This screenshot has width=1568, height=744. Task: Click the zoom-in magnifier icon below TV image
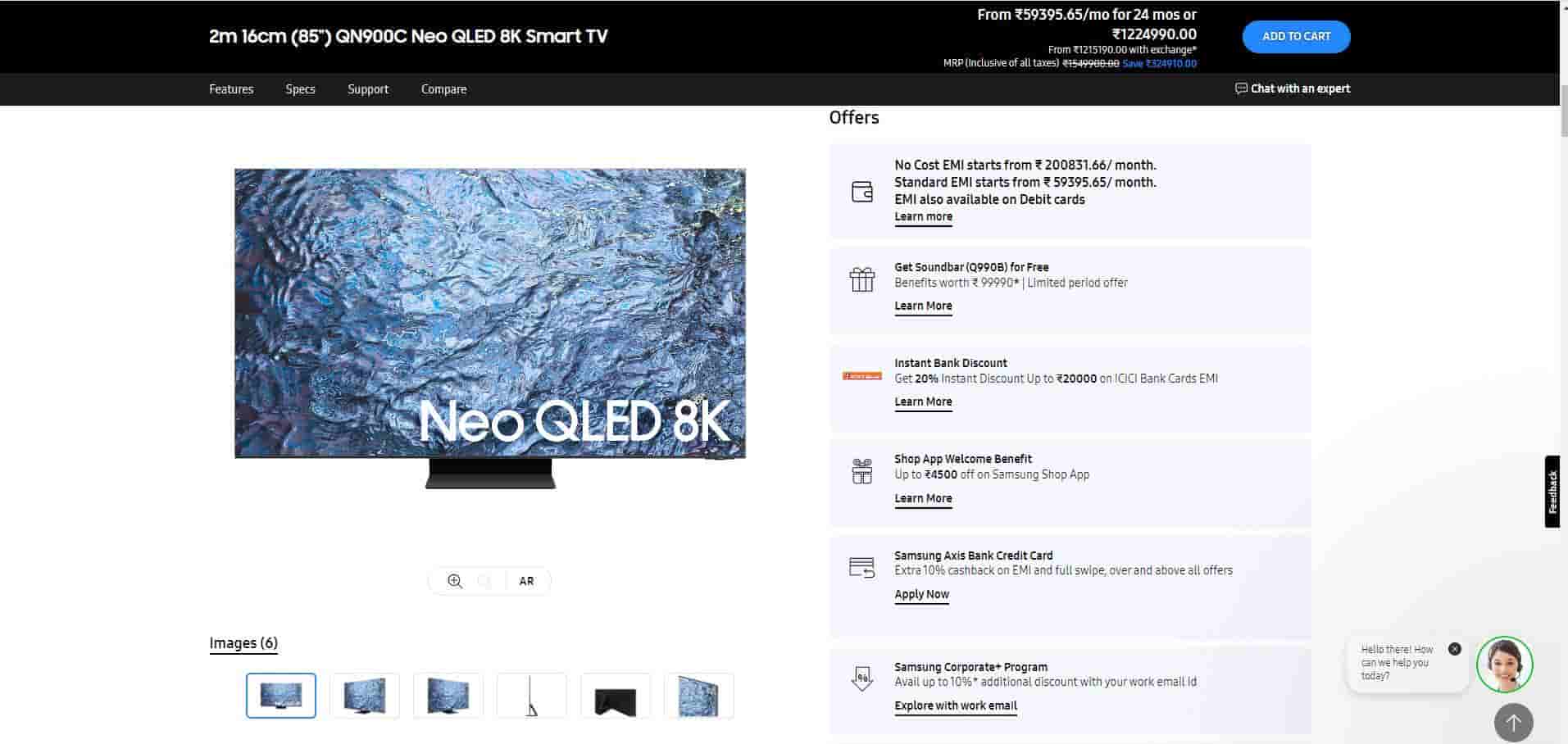click(455, 581)
